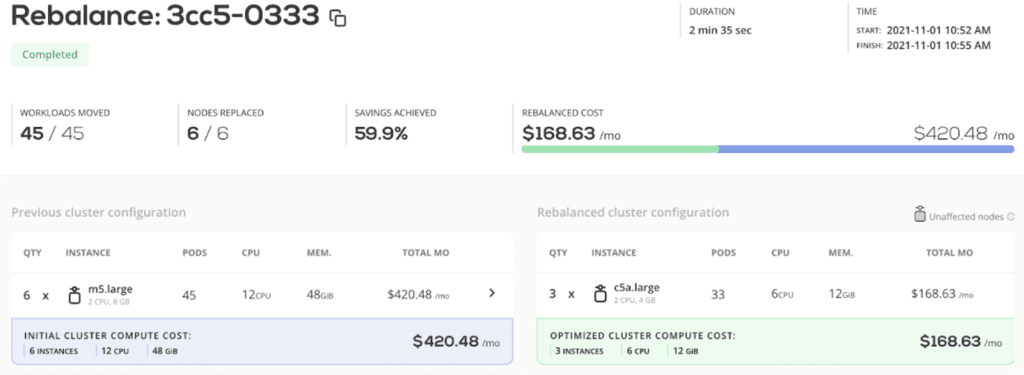This screenshot has width=1024, height=375.
Task: Click the Savings Achieved 59.9% value
Action: (381, 134)
